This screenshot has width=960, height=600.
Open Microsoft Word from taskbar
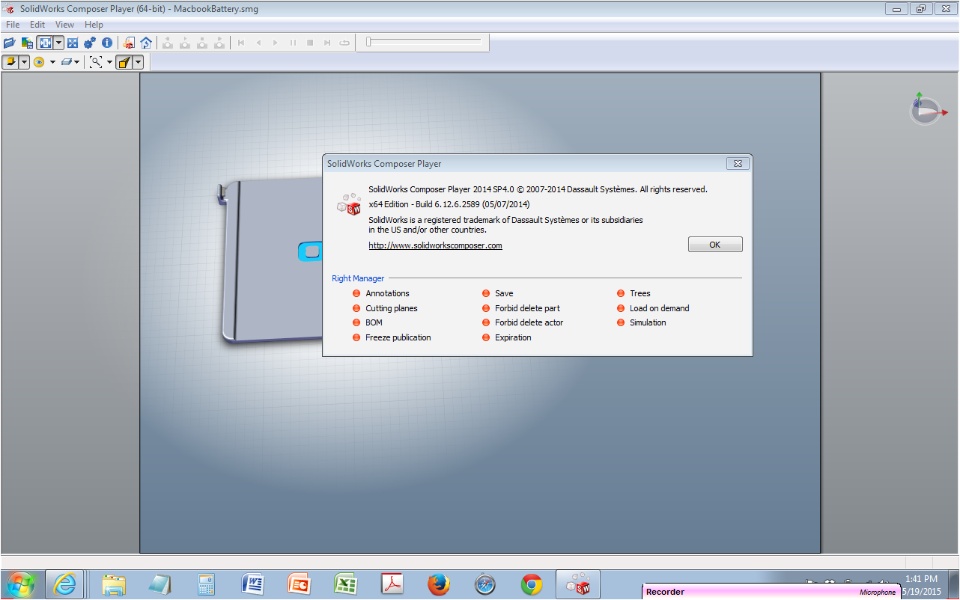pos(252,585)
